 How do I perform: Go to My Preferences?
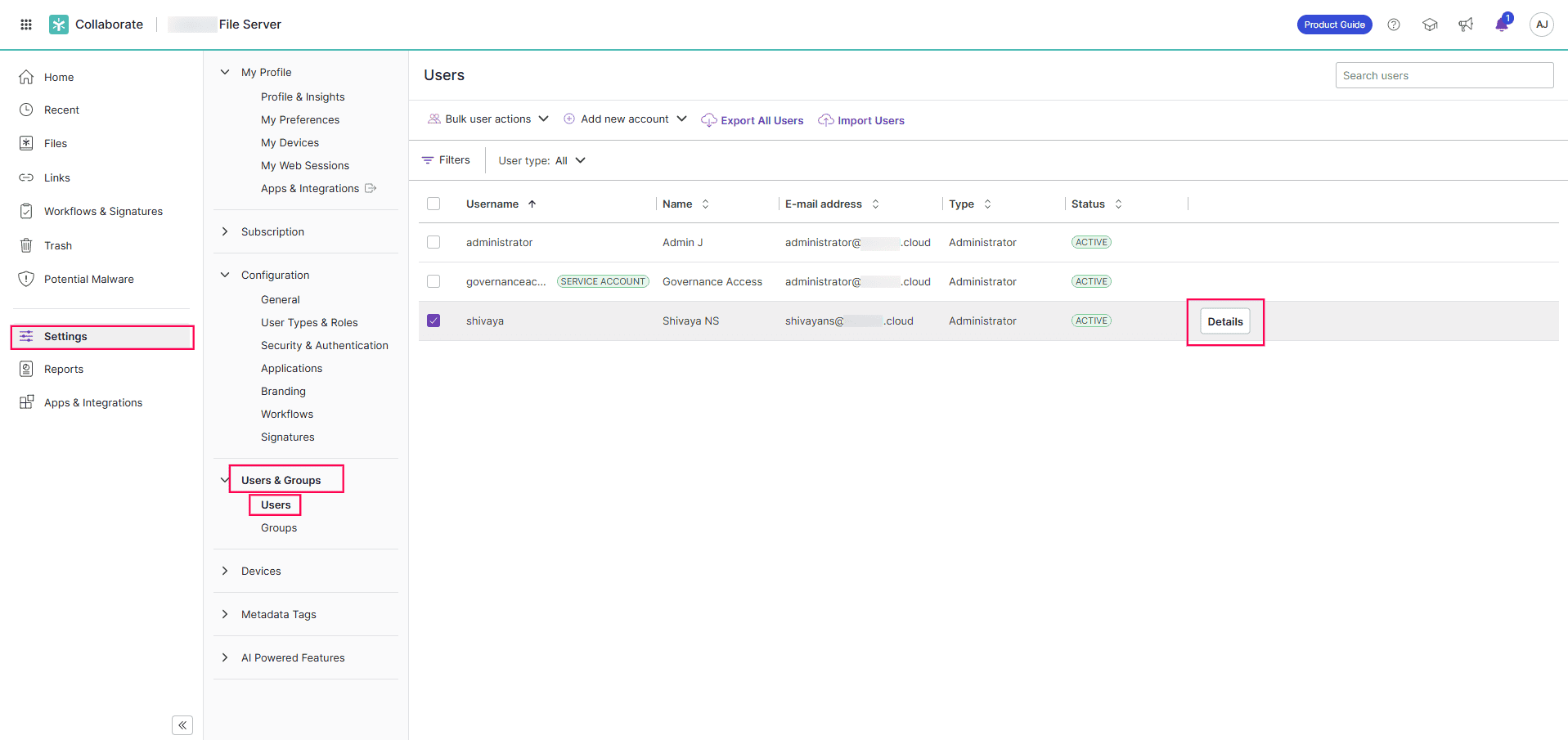click(300, 119)
